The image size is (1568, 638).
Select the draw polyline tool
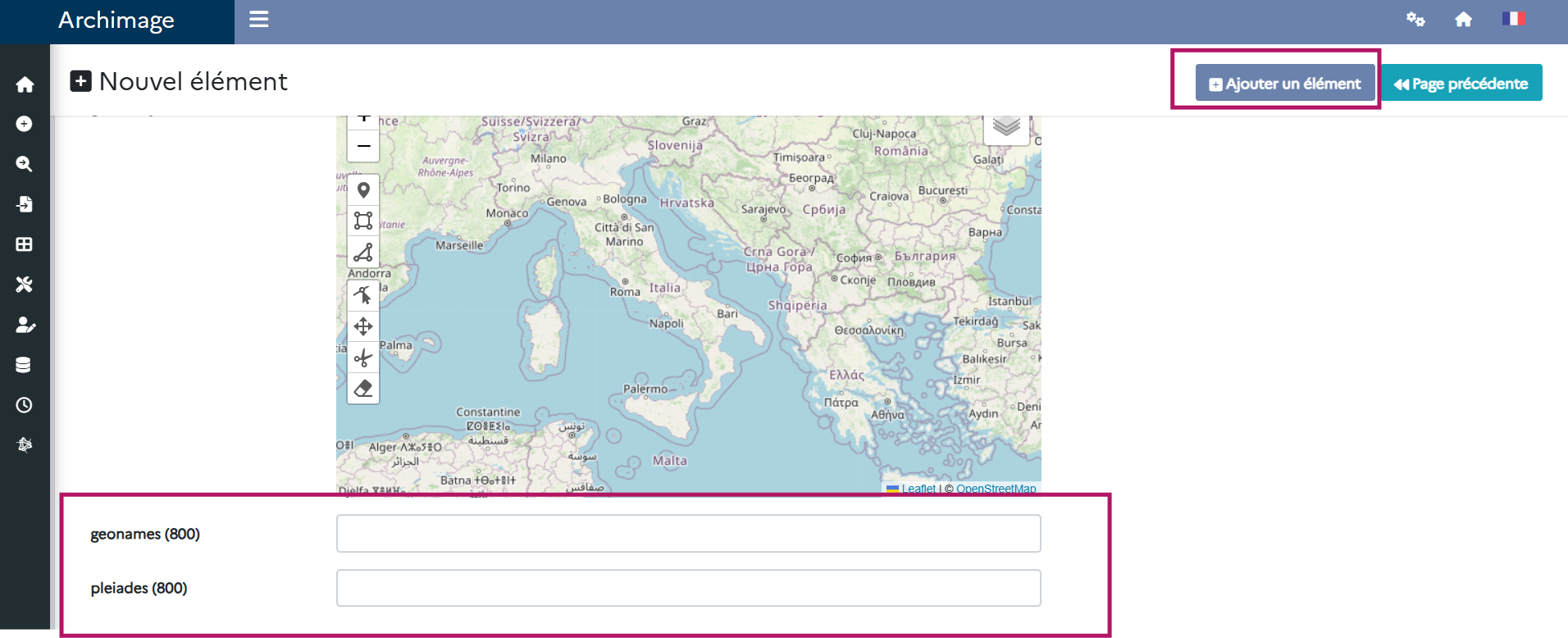pyautogui.click(x=363, y=252)
